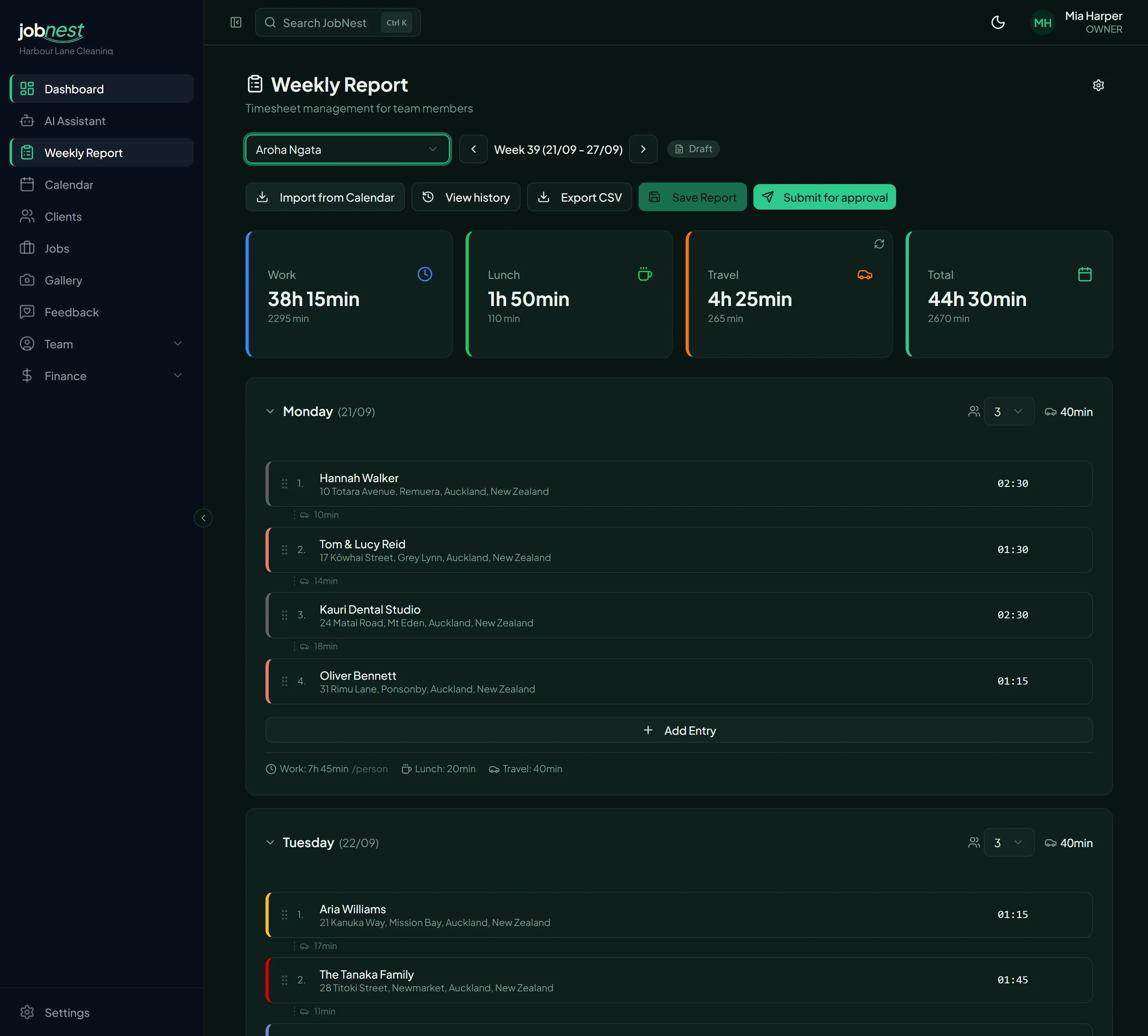Expand the Finance menu in sidebar
This screenshot has height=1036, width=1148.
(x=102, y=376)
